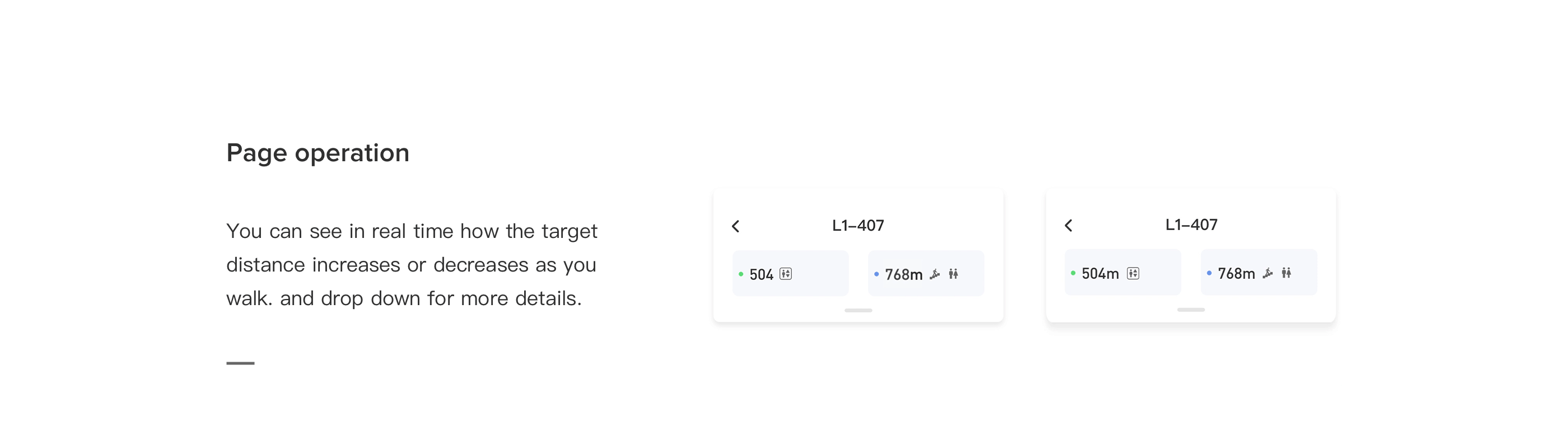
Task: Click the 768m distance text in left card
Action: 904,274
